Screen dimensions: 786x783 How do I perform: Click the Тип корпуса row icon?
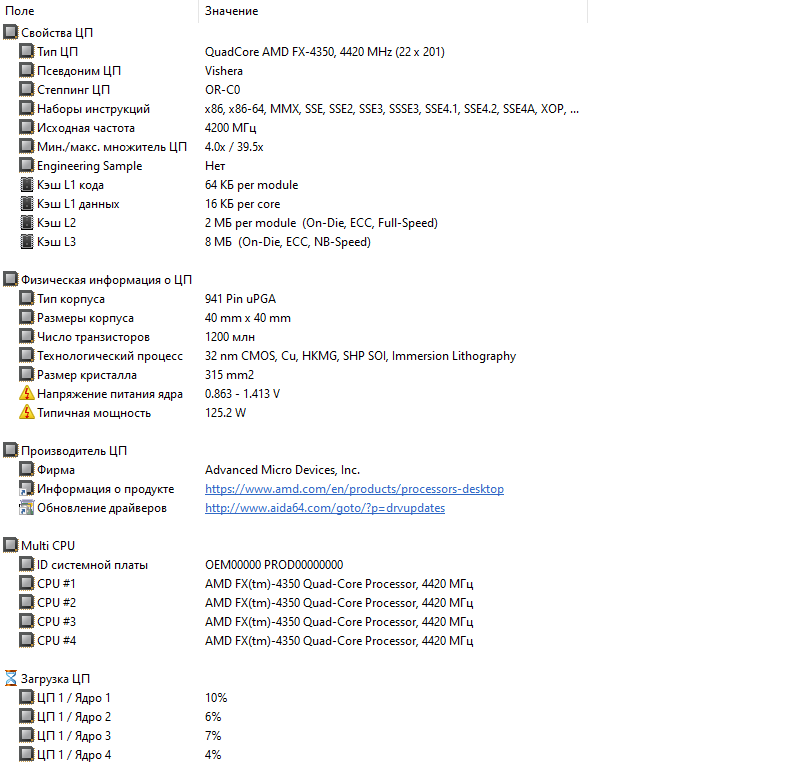pos(27,298)
